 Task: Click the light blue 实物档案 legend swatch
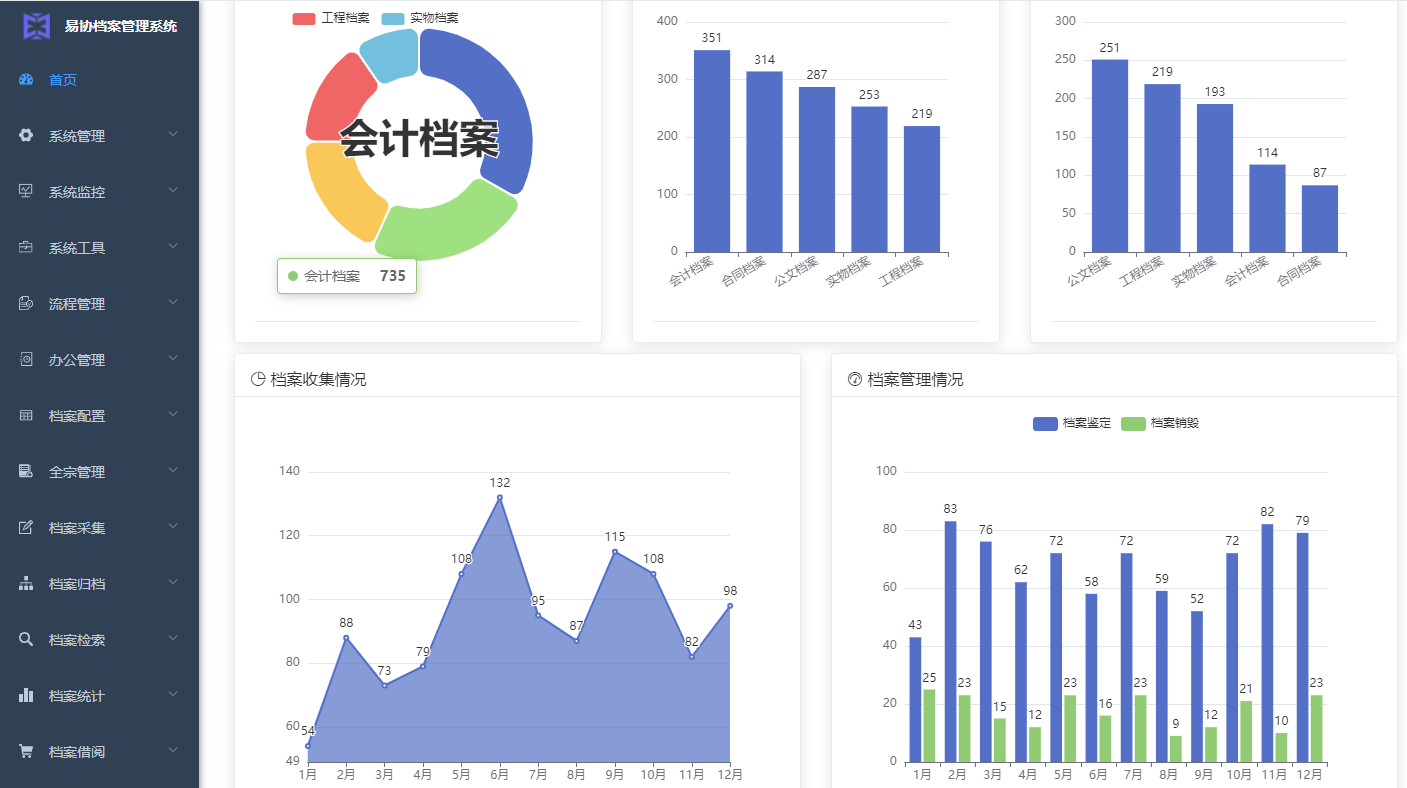coord(393,19)
